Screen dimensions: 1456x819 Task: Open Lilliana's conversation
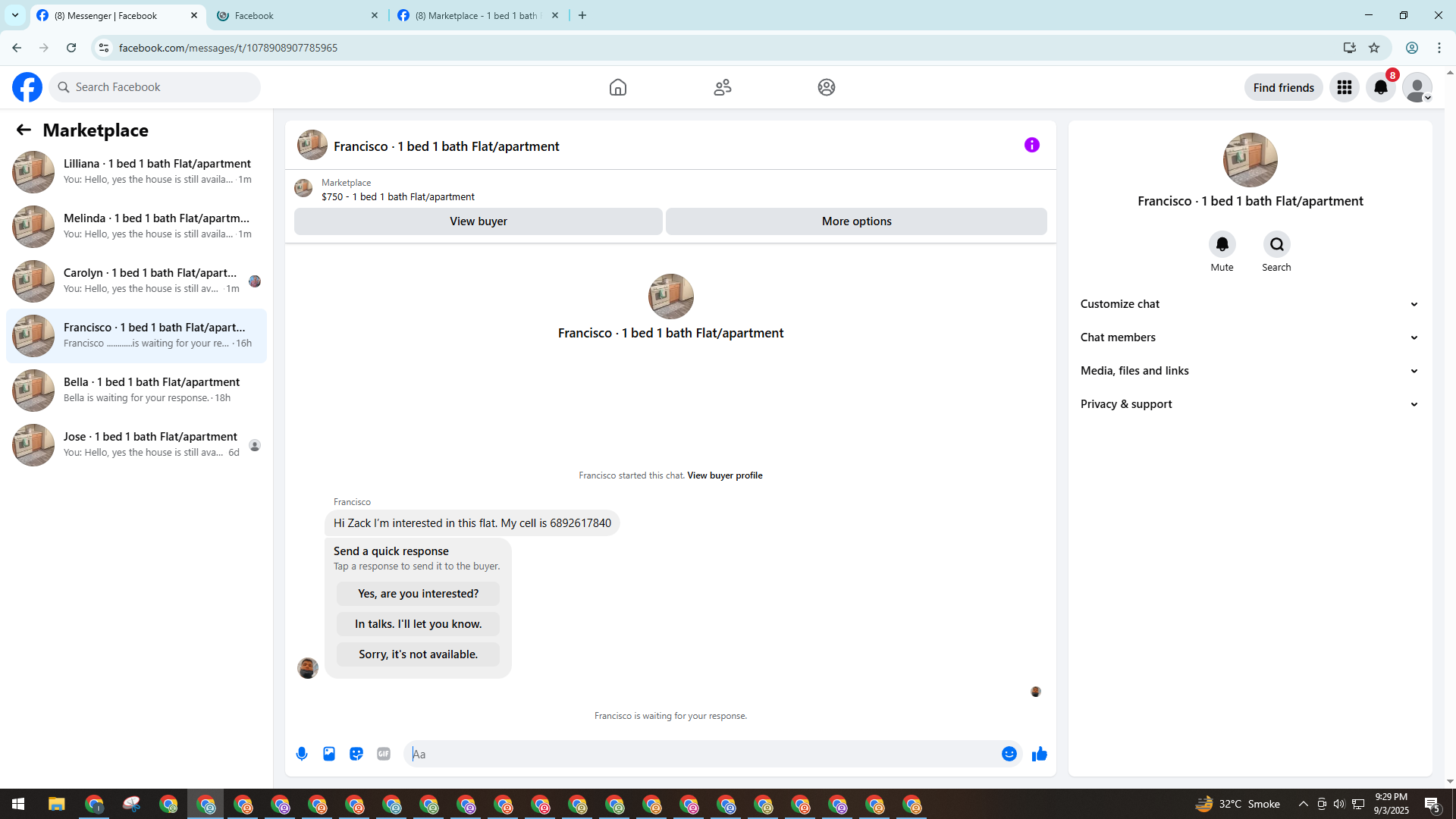(x=136, y=172)
